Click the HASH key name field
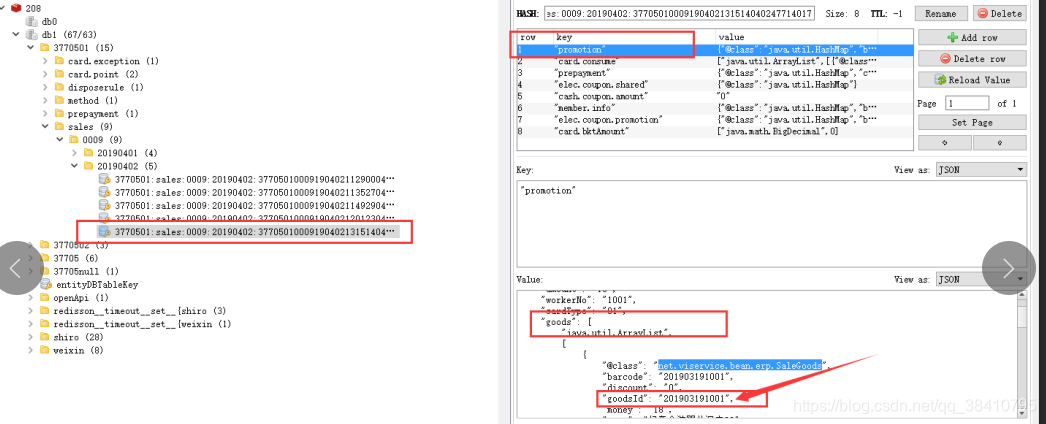 pos(680,13)
